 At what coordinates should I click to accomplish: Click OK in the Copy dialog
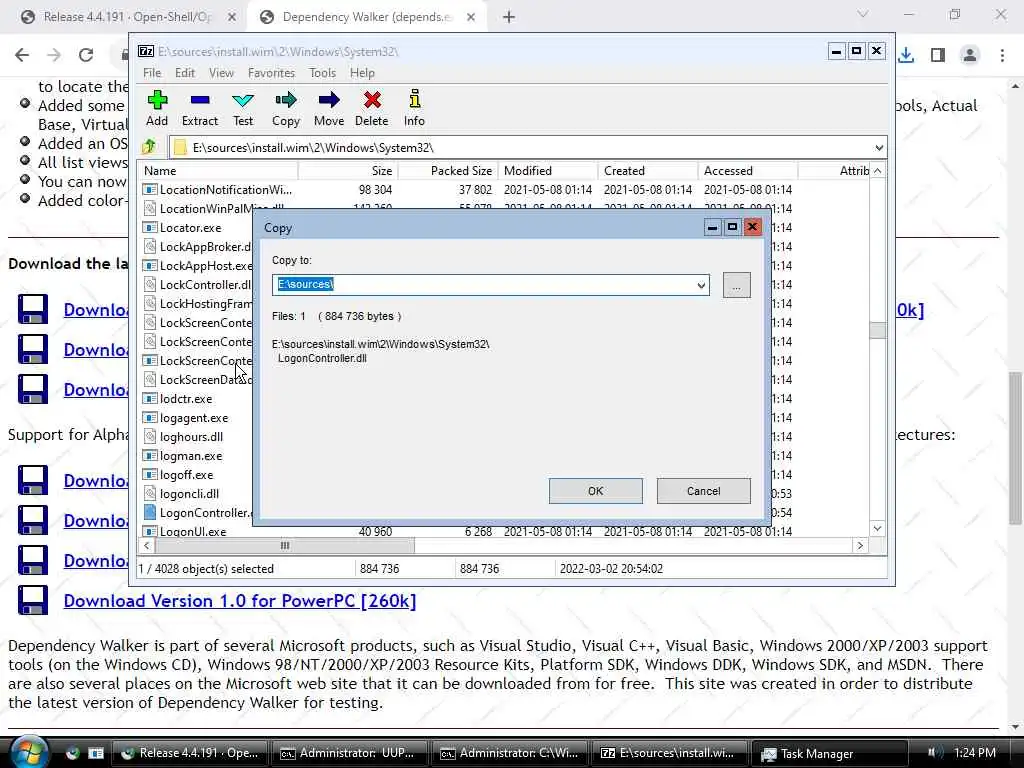pyautogui.click(x=596, y=491)
